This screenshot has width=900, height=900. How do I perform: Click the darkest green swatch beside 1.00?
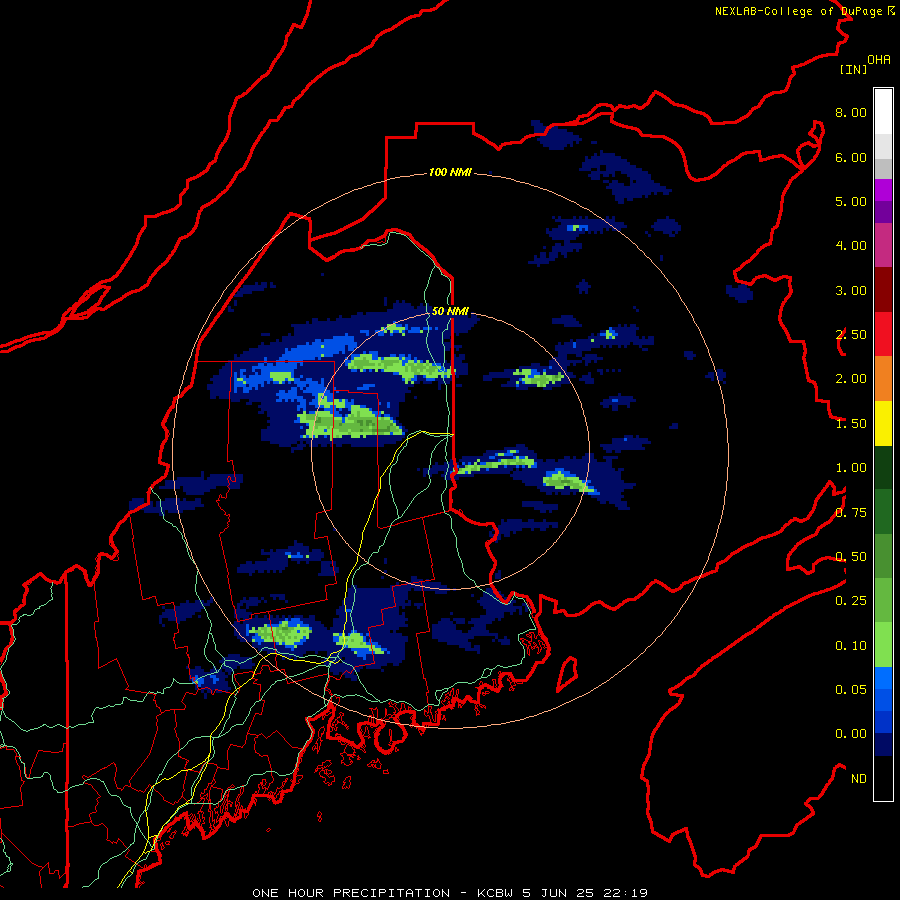tap(883, 467)
